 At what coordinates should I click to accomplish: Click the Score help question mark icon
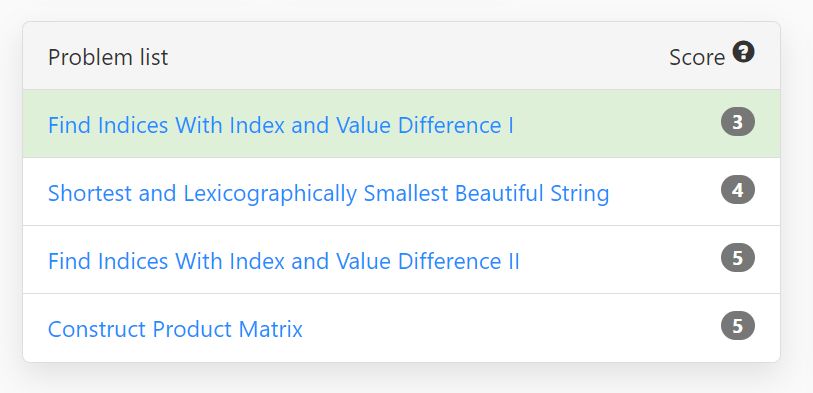[744, 52]
